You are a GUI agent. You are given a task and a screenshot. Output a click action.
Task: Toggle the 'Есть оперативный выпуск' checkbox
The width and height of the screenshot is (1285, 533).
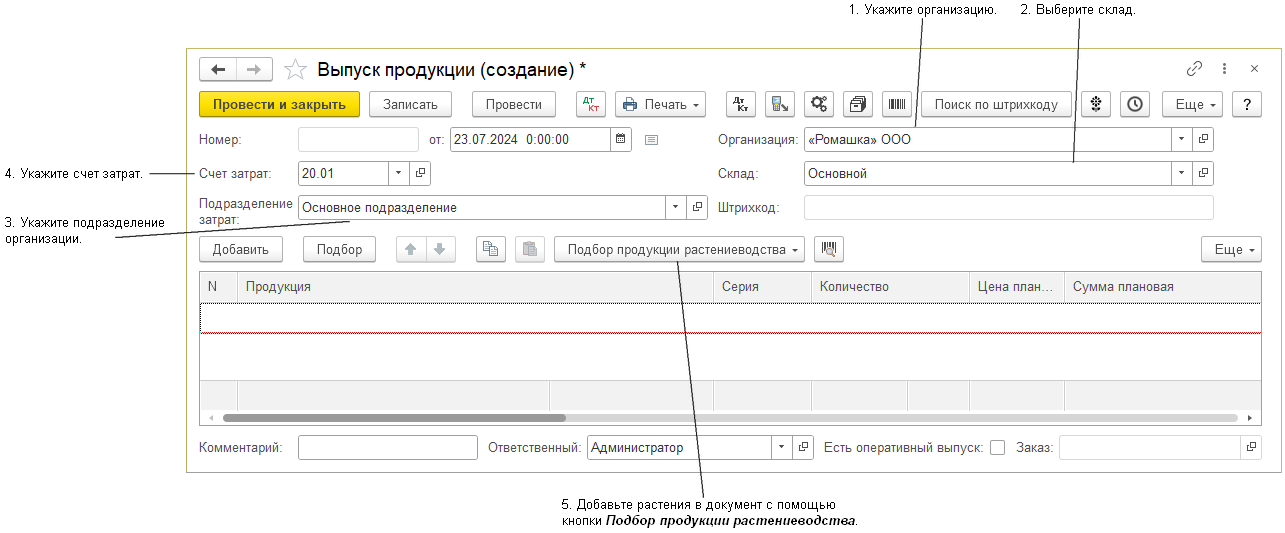(x=997, y=448)
